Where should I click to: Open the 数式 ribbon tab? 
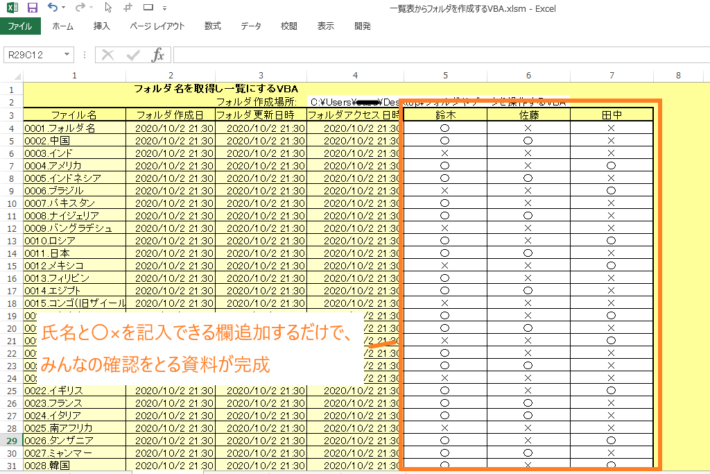coord(212,26)
